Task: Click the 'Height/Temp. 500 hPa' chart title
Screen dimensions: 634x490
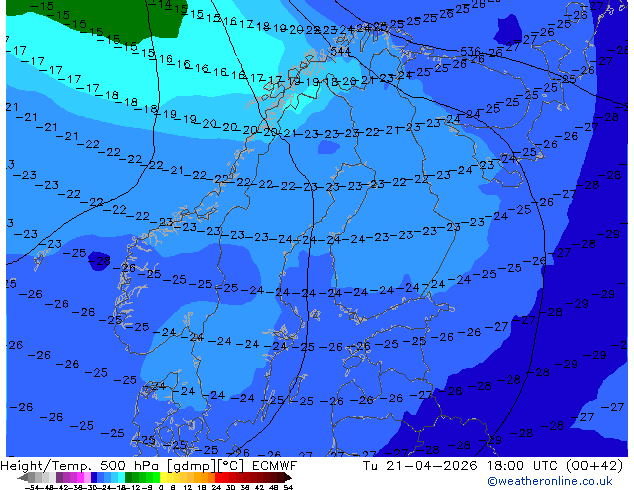Action: 82,466
